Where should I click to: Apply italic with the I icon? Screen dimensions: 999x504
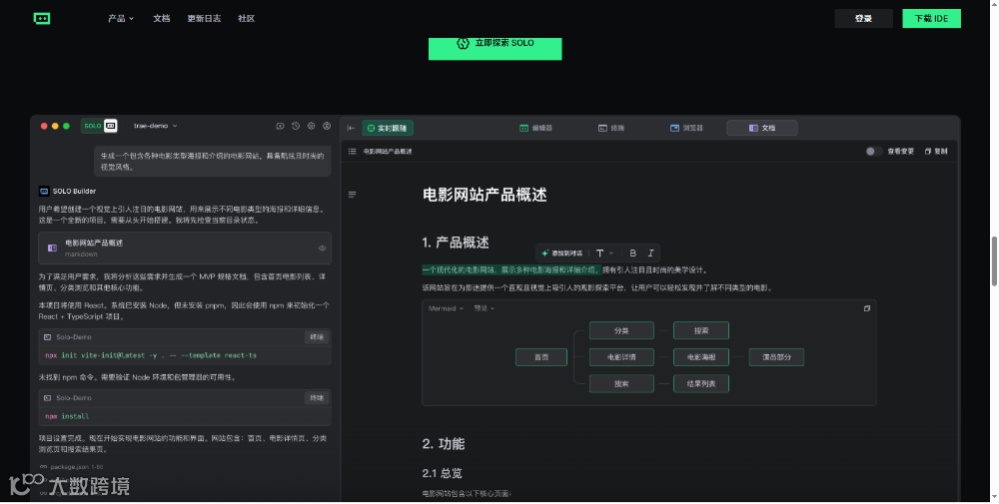(650, 254)
